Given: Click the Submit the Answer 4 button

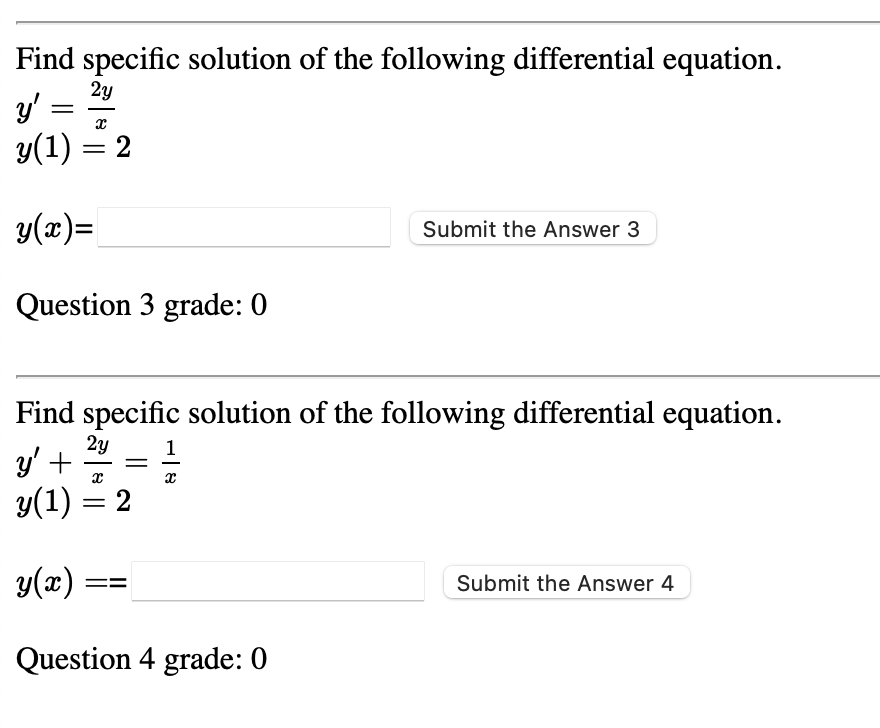Looking at the screenshot, I should (x=566, y=583).
